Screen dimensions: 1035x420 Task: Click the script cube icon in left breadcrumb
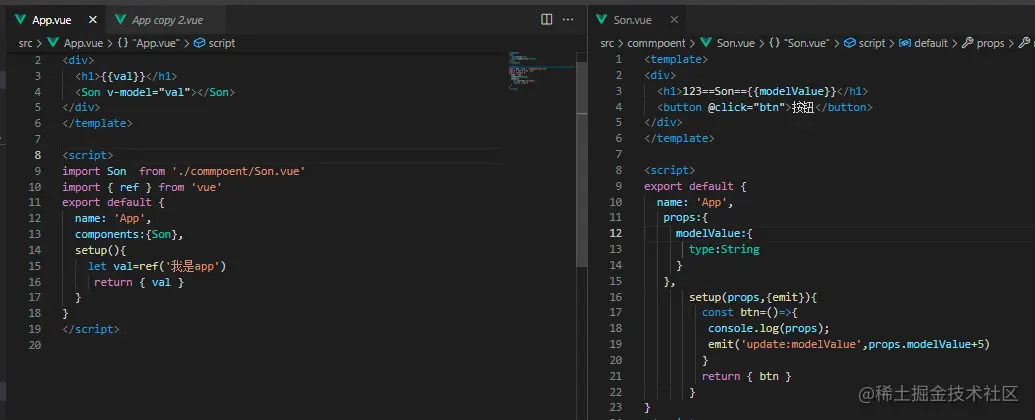click(199, 43)
